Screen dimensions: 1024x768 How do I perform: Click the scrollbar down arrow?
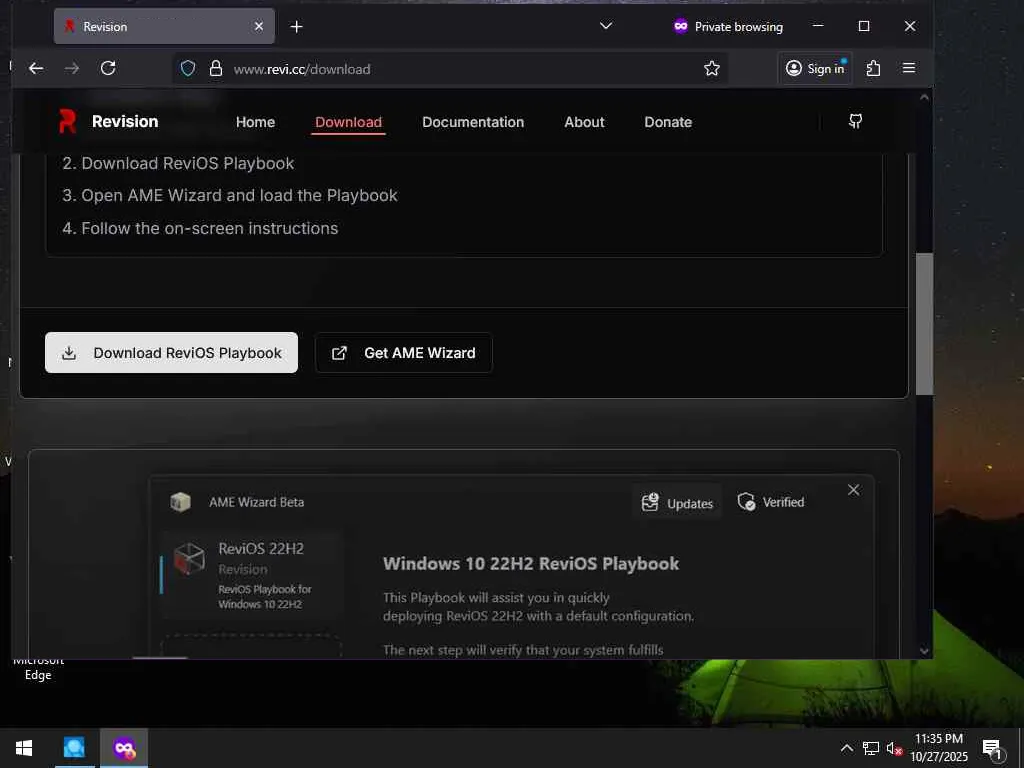(x=924, y=650)
